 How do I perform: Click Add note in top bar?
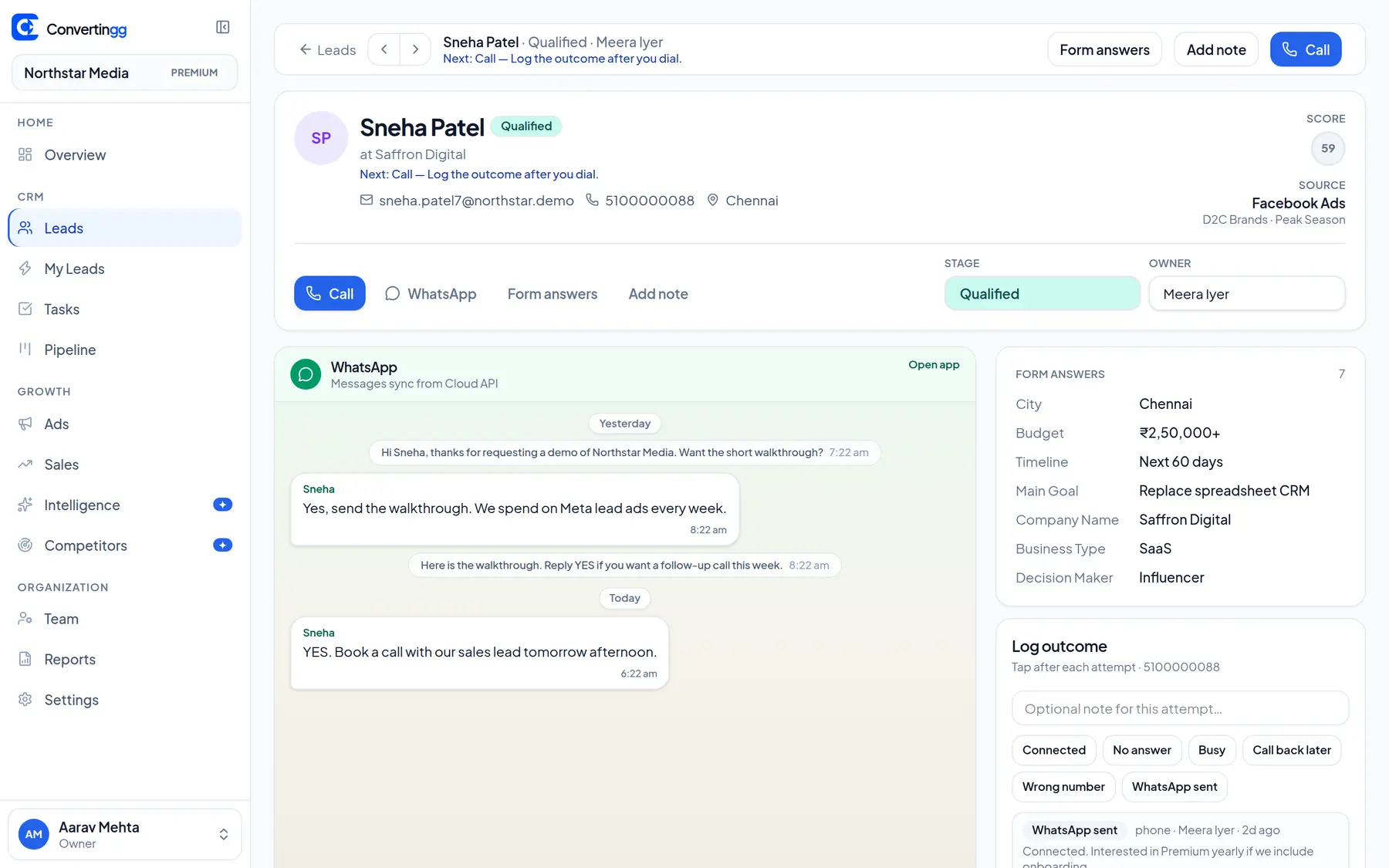coord(1216,49)
